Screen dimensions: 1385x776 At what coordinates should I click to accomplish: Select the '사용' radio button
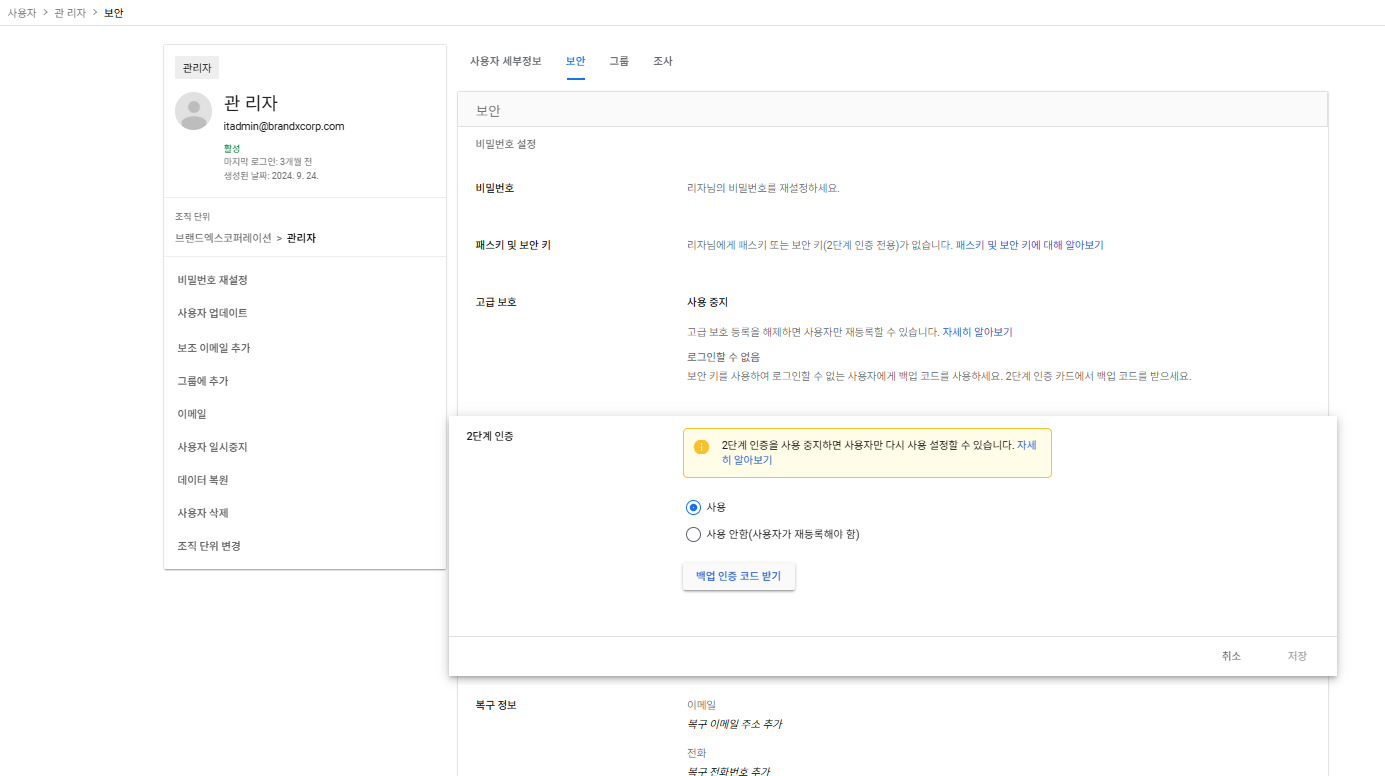point(693,507)
